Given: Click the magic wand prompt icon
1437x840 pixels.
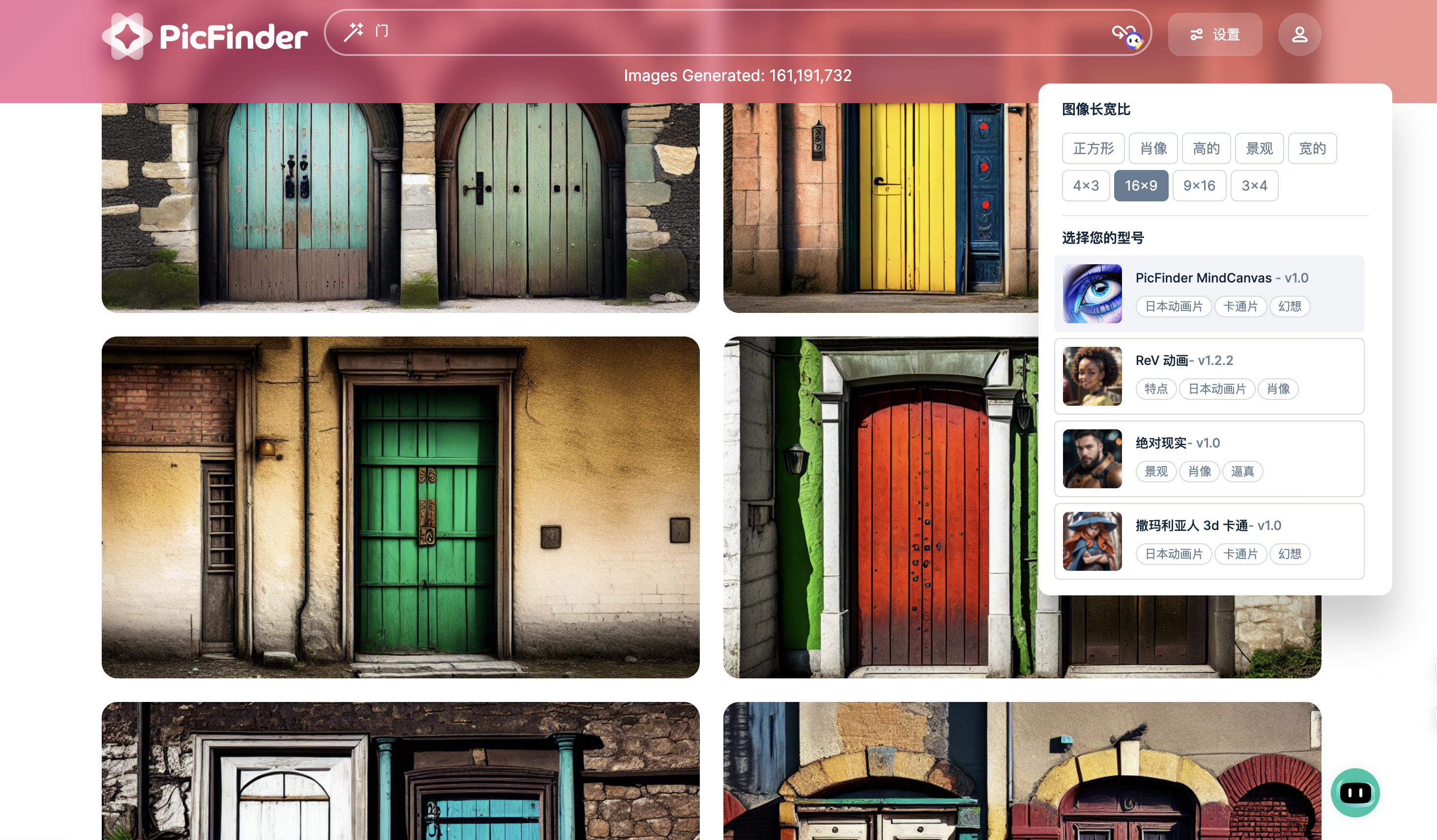Looking at the screenshot, I should coord(353,31).
